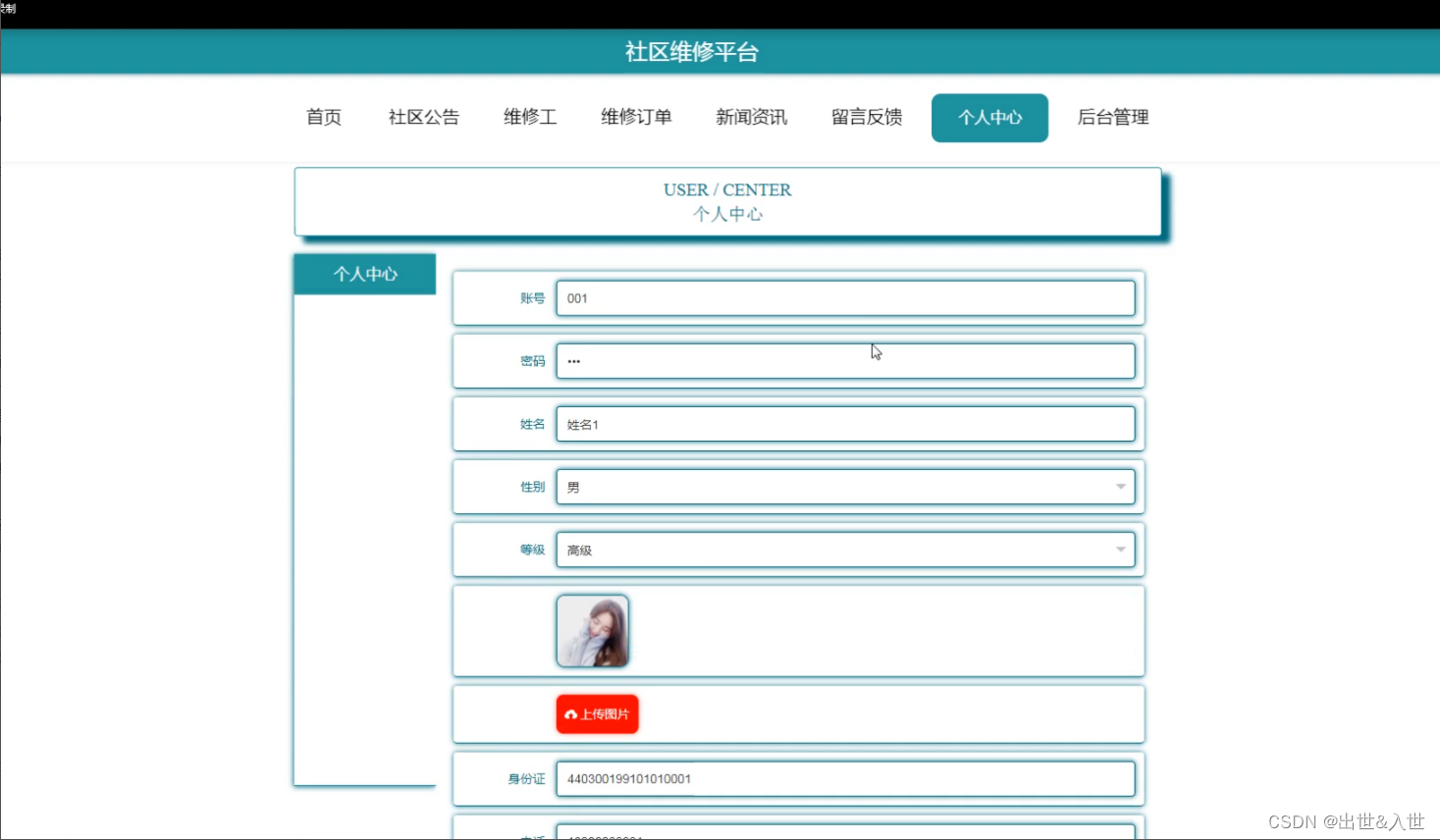Click the 身份证 number input field
Image resolution: width=1440 pixels, height=840 pixels.
tap(844, 778)
